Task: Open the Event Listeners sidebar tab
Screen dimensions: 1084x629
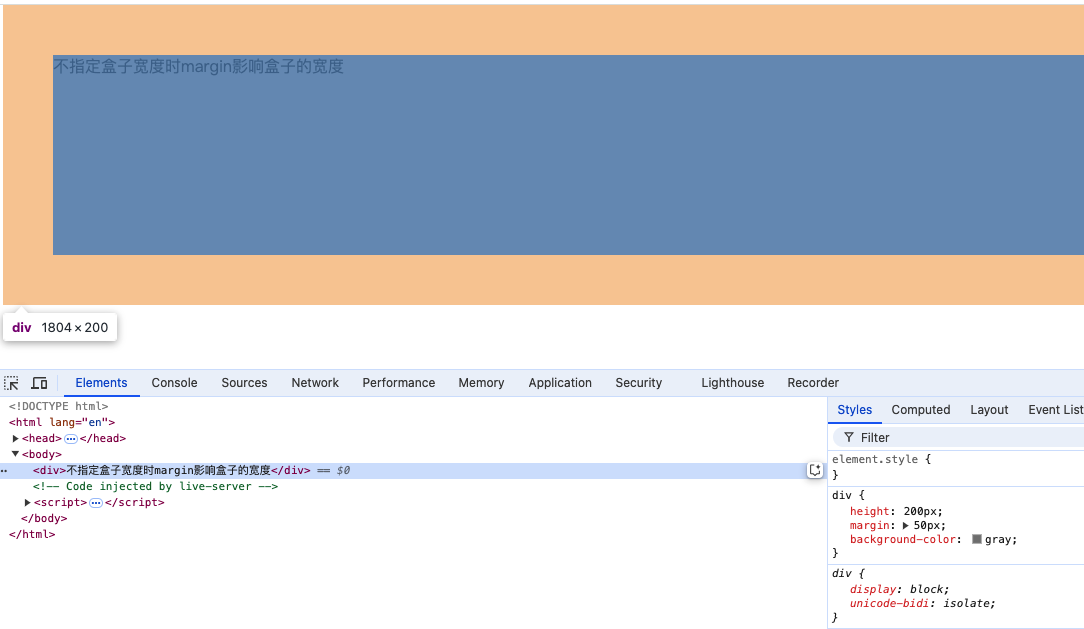Action: click(1056, 410)
